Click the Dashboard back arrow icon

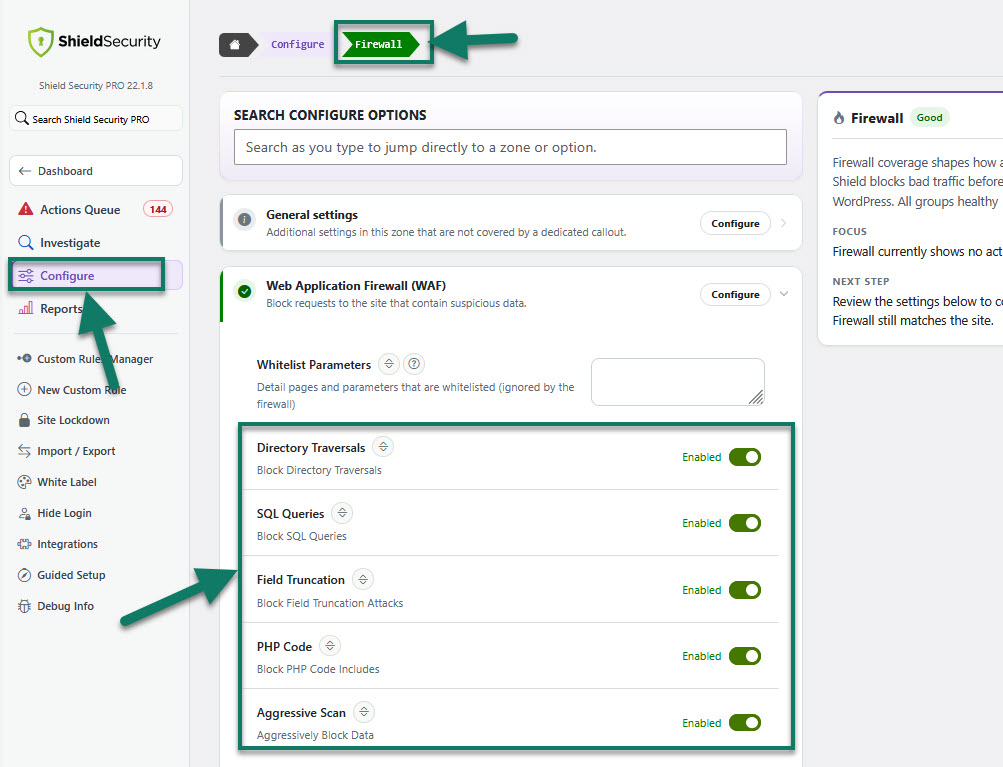(24, 171)
